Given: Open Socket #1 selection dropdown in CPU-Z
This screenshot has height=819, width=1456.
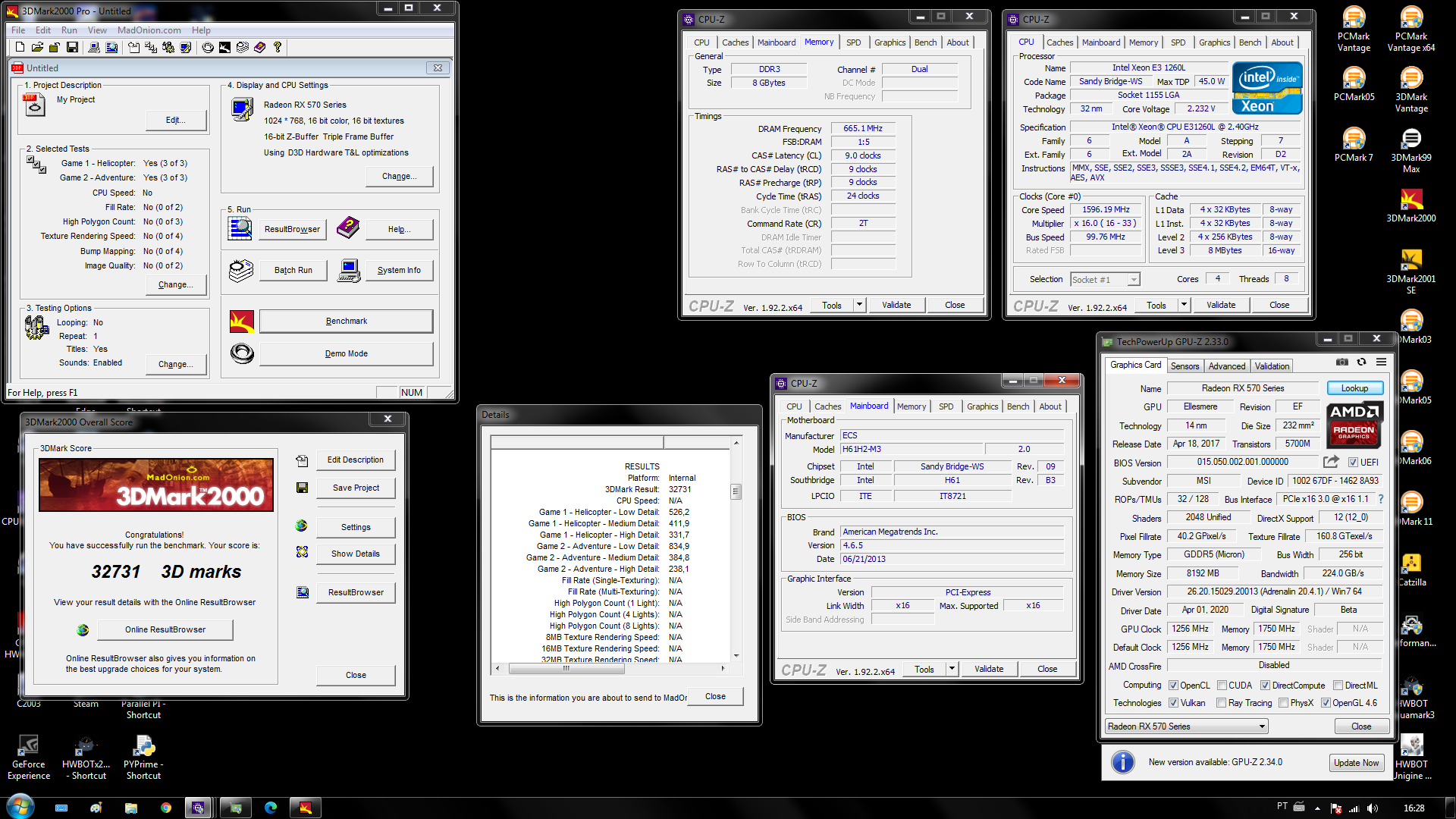Looking at the screenshot, I should pos(1105,279).
